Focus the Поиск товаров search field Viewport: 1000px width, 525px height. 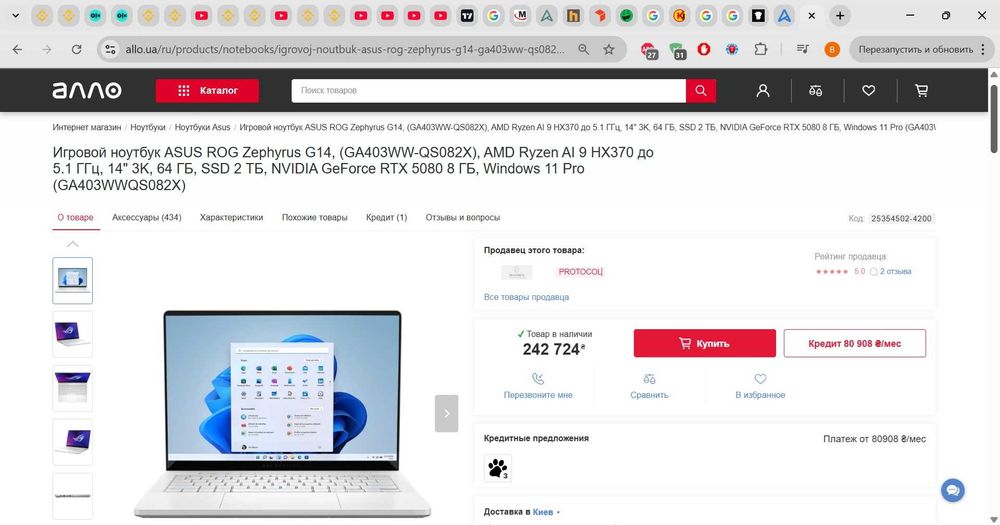coord(489,91)
